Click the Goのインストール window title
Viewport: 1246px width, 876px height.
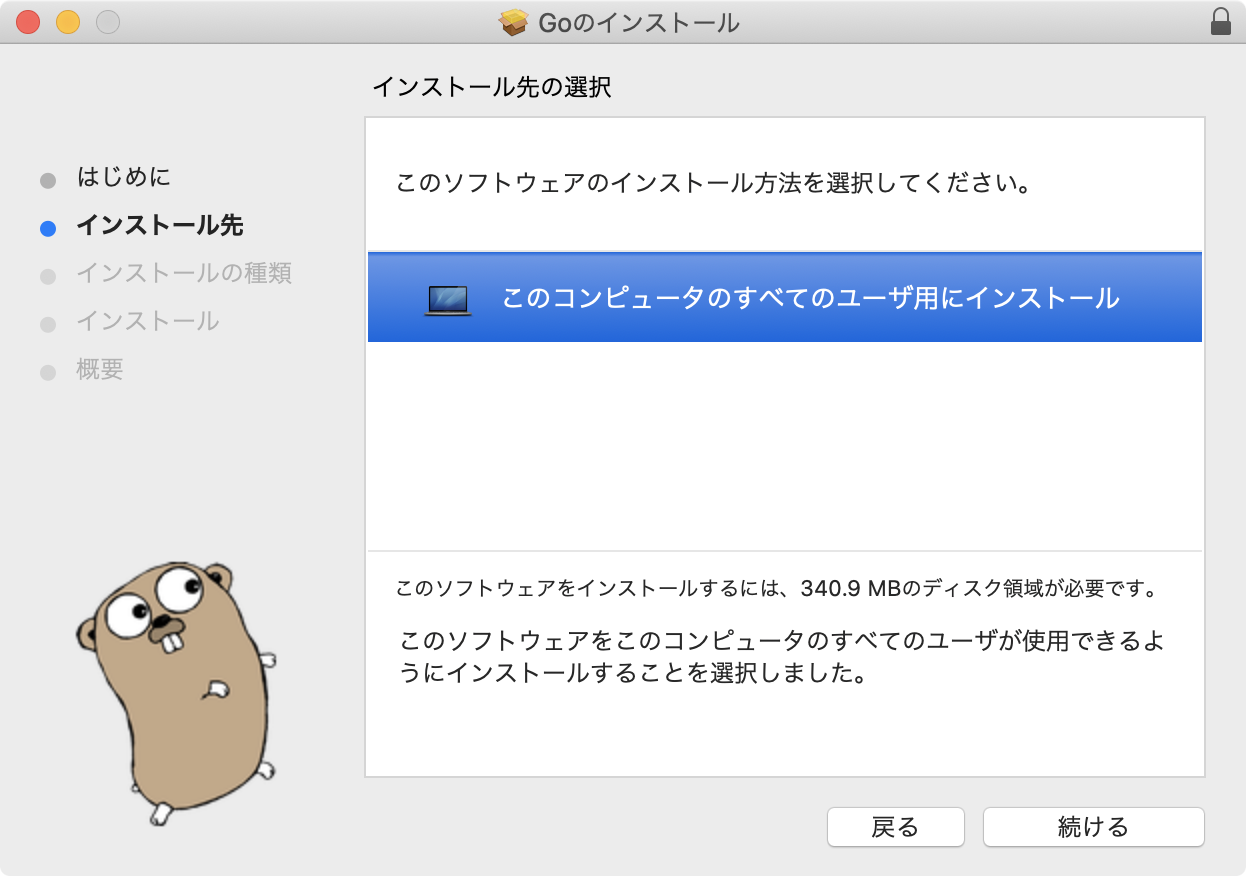[639, 22]
